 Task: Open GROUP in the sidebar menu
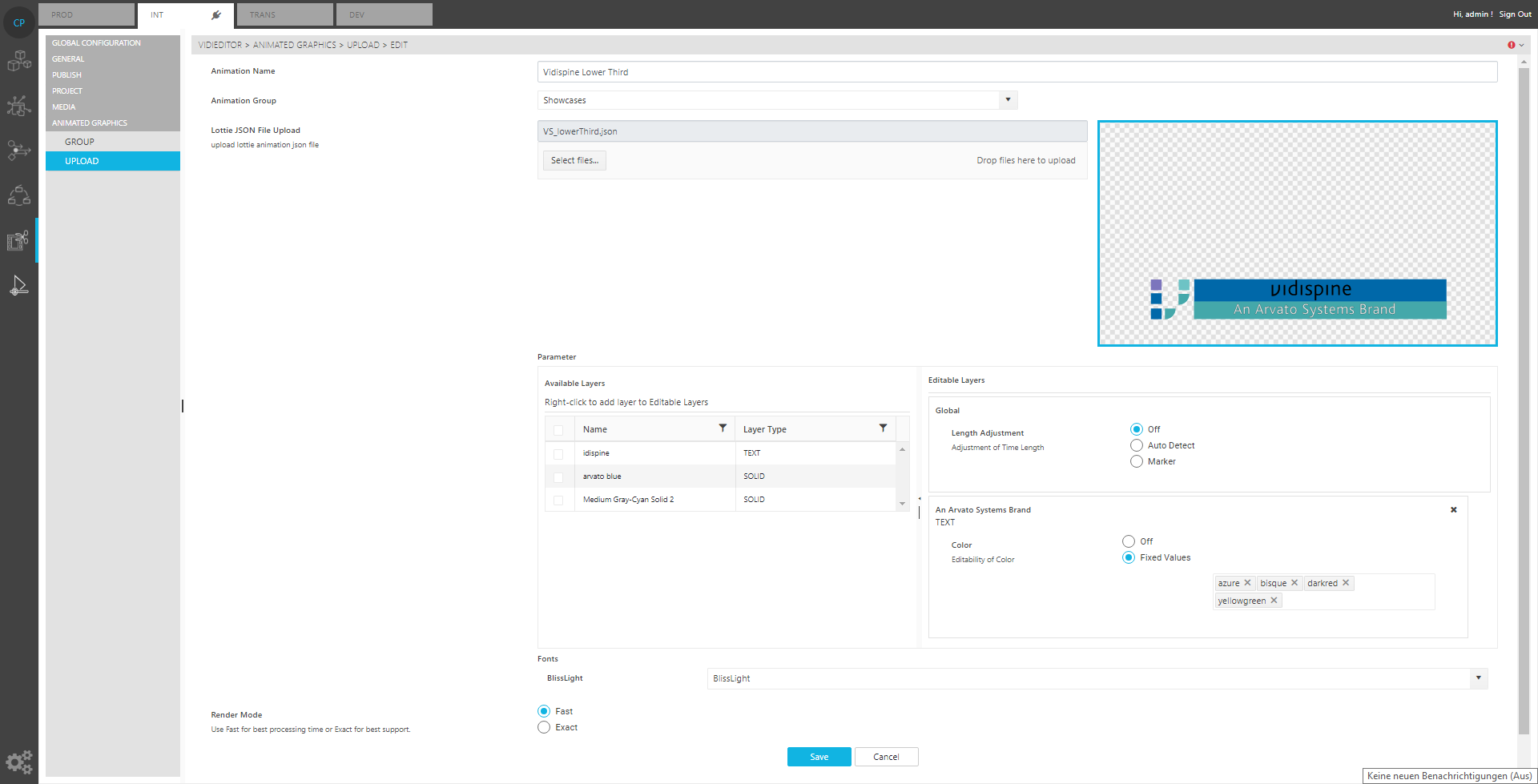tap(80, 142)
